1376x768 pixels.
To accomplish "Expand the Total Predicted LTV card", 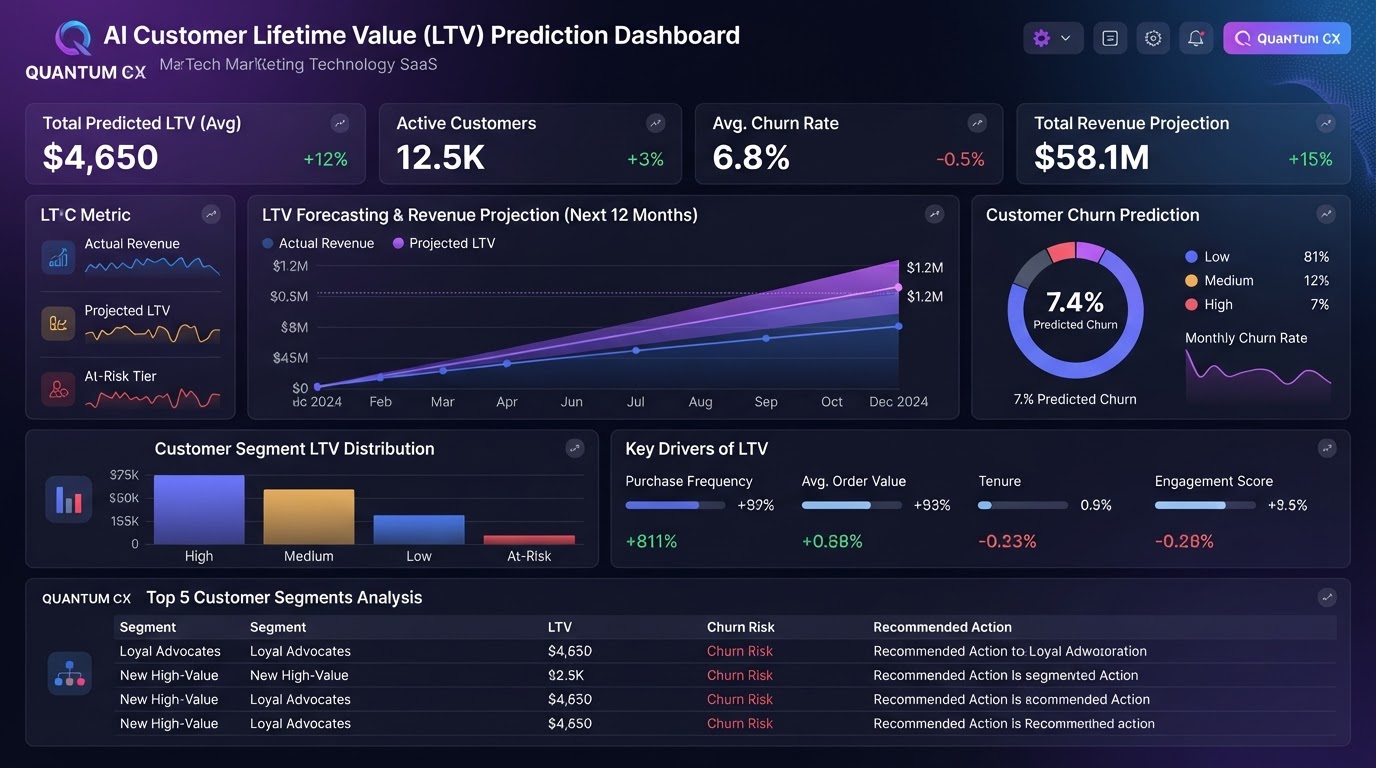I will coord(340,123).
